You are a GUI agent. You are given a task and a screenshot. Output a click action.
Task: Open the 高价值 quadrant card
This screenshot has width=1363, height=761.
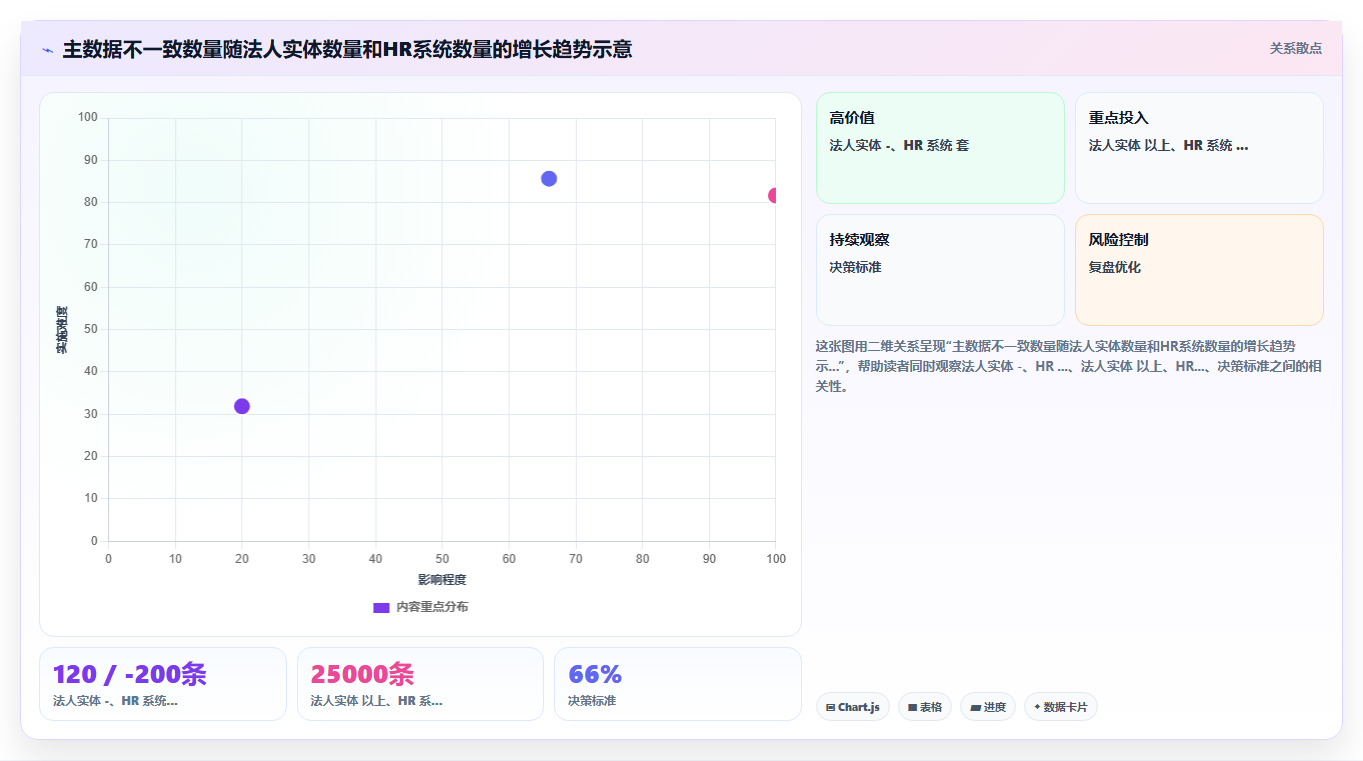click(940, 148)
